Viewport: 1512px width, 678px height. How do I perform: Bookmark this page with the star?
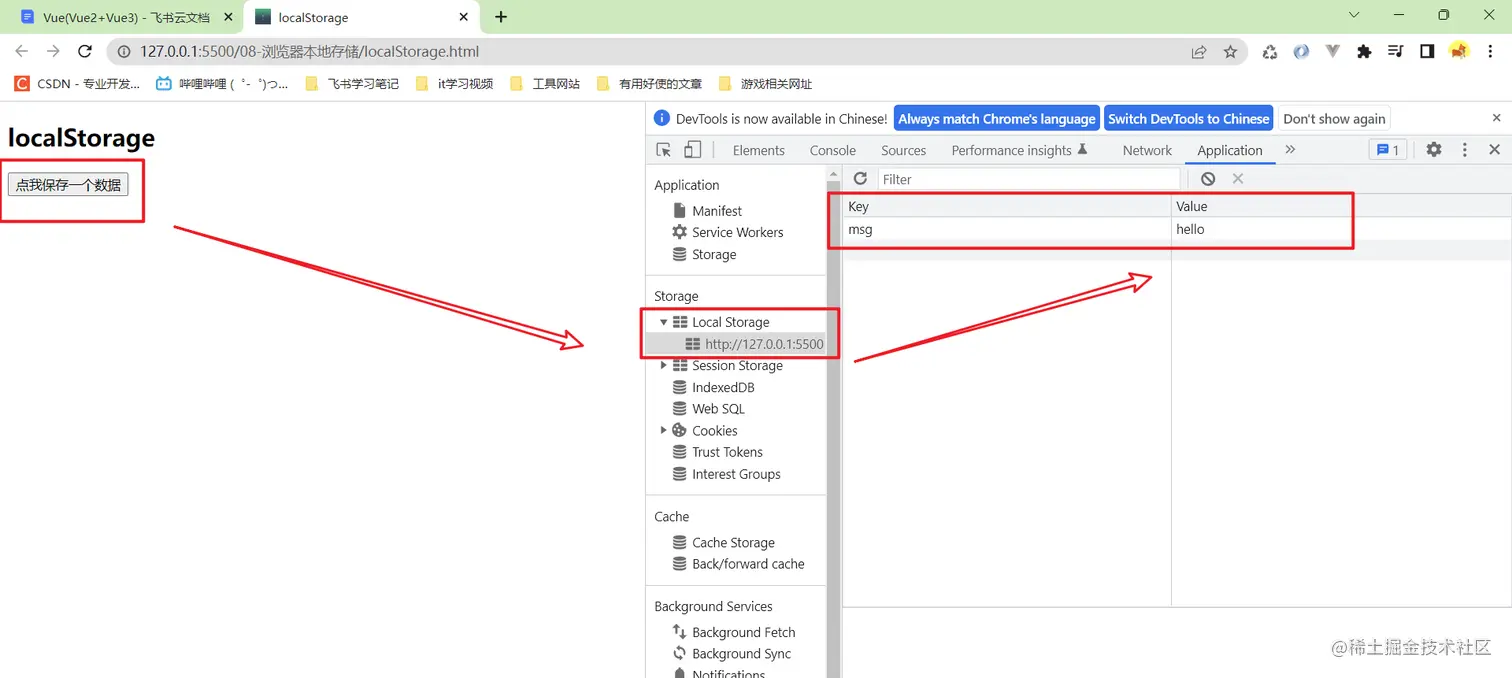tap(1230, 52)
